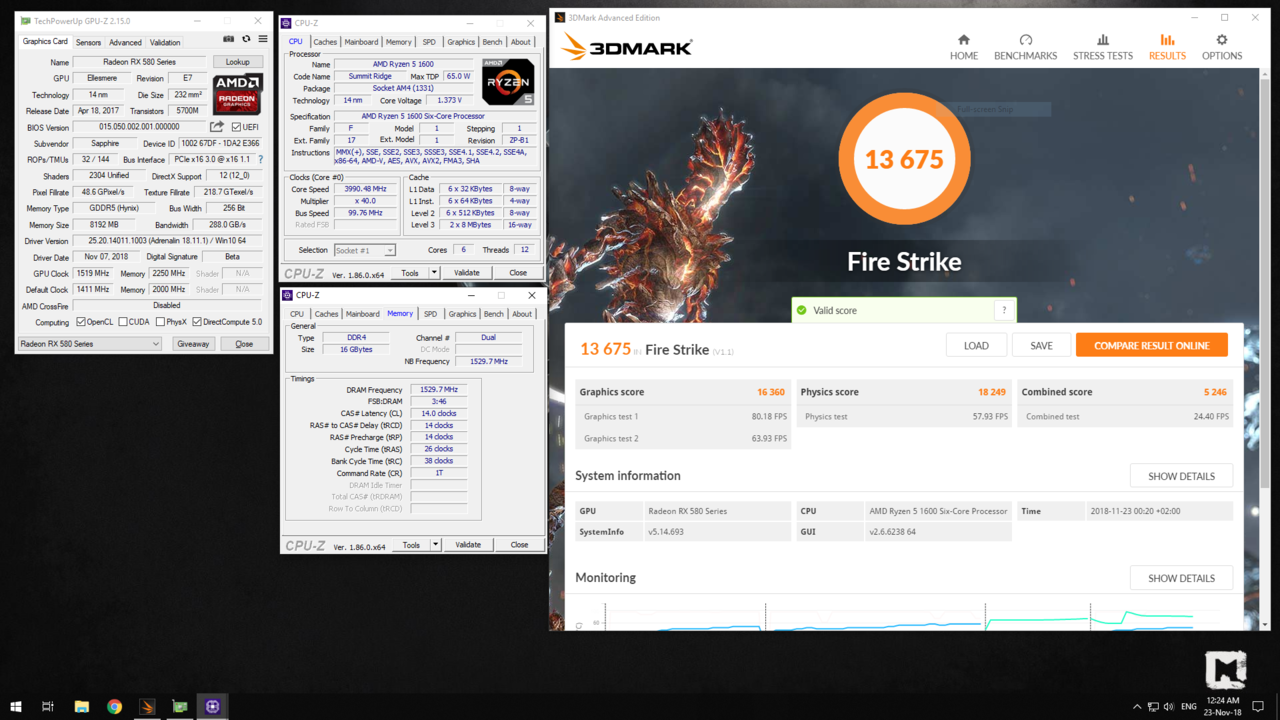Click the AMD Radeon Graphics logo in GPU-Z

point(237,95)
